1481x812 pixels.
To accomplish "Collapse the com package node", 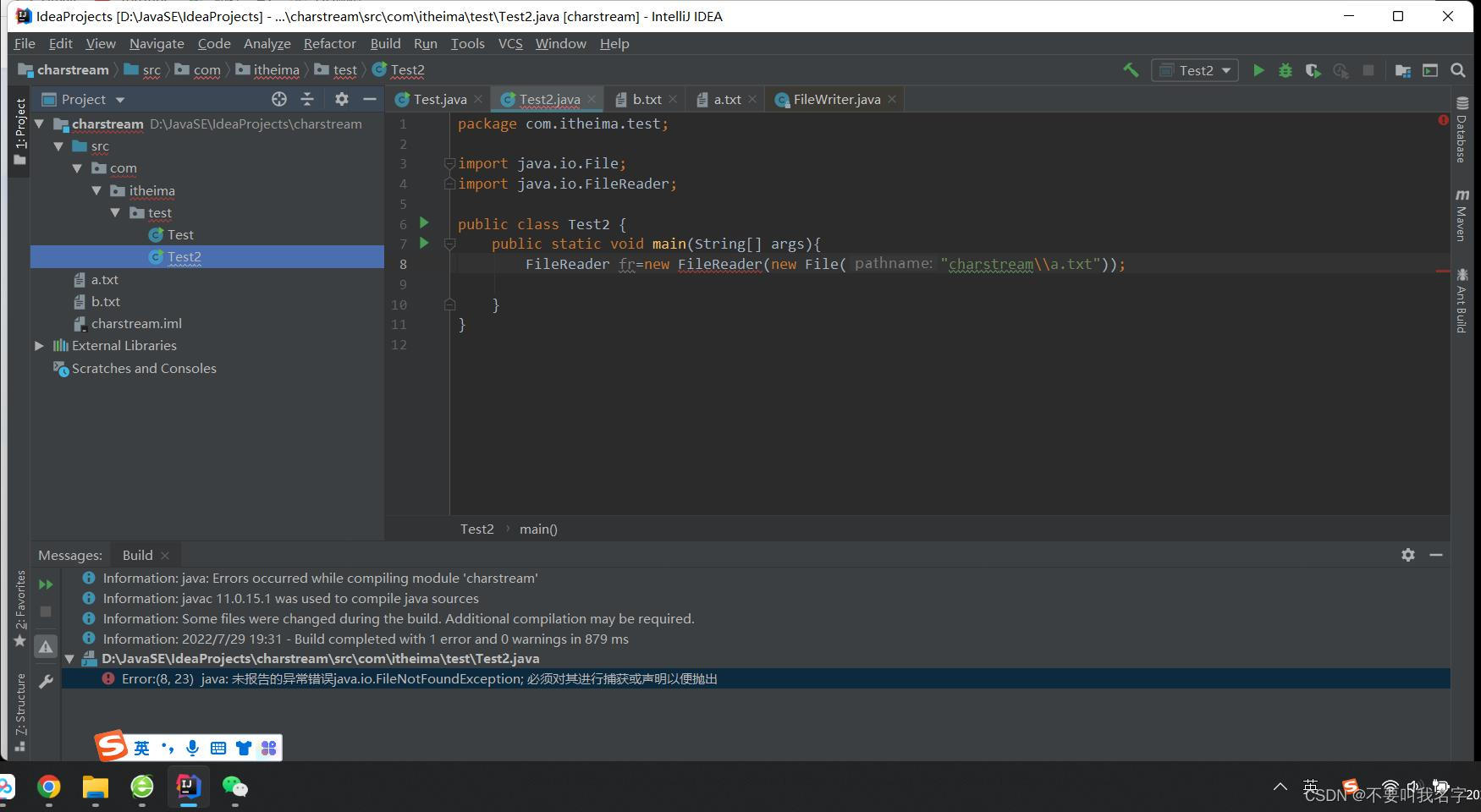I will (77, 167).
